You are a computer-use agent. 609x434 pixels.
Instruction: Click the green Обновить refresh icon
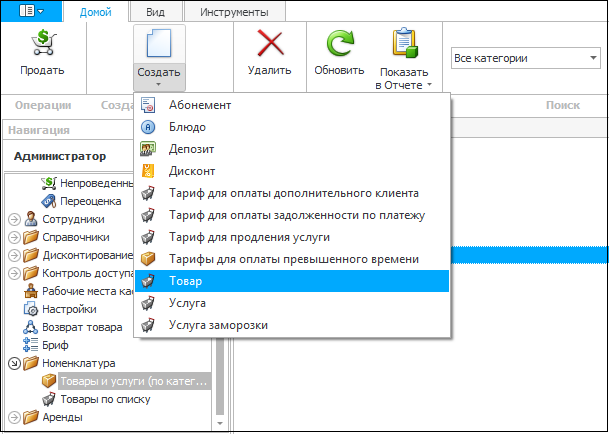point(340,43)
